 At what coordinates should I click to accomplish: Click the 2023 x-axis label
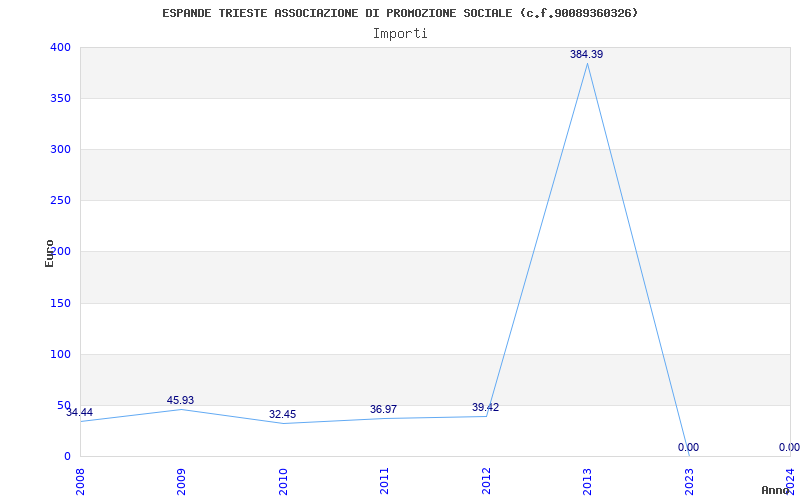(689, 481)
